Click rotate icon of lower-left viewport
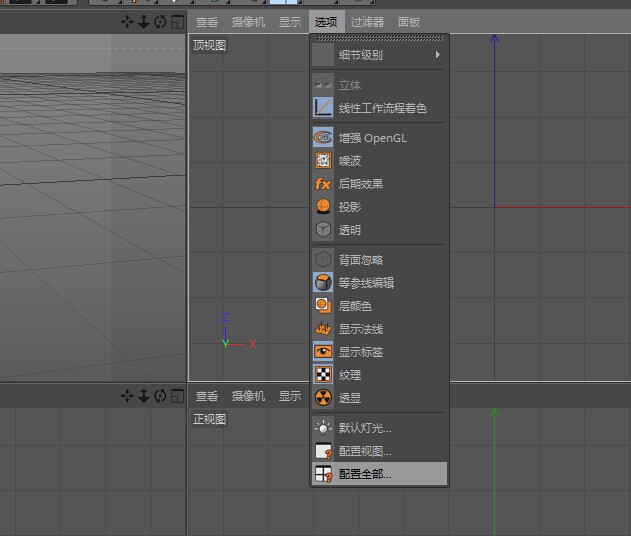631x536 pixels. (160, 396)
